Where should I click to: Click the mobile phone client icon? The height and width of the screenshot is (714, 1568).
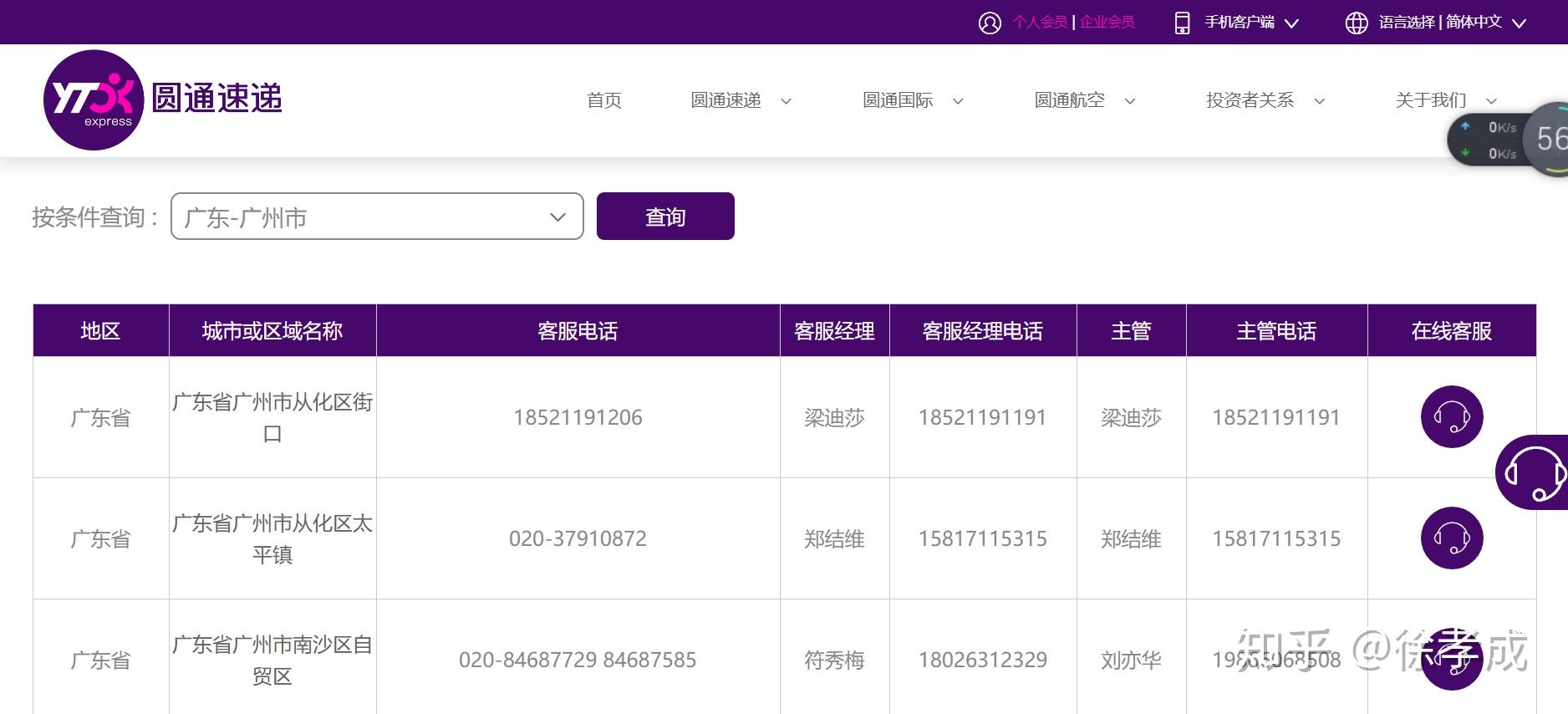tap(1182, 23)
